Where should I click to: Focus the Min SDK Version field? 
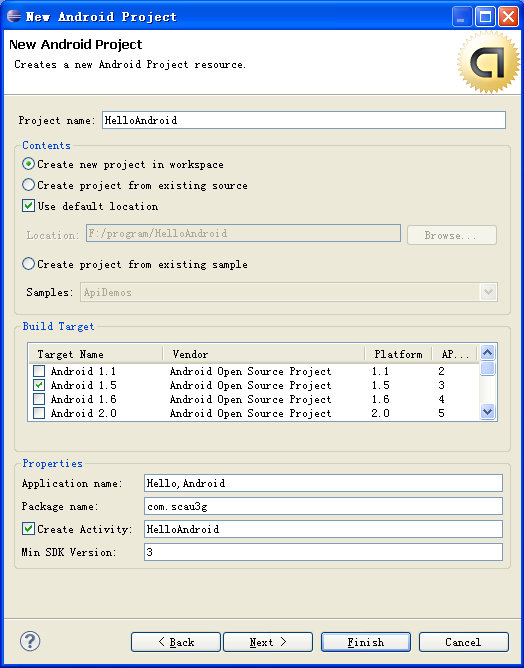tap(323, 552)
